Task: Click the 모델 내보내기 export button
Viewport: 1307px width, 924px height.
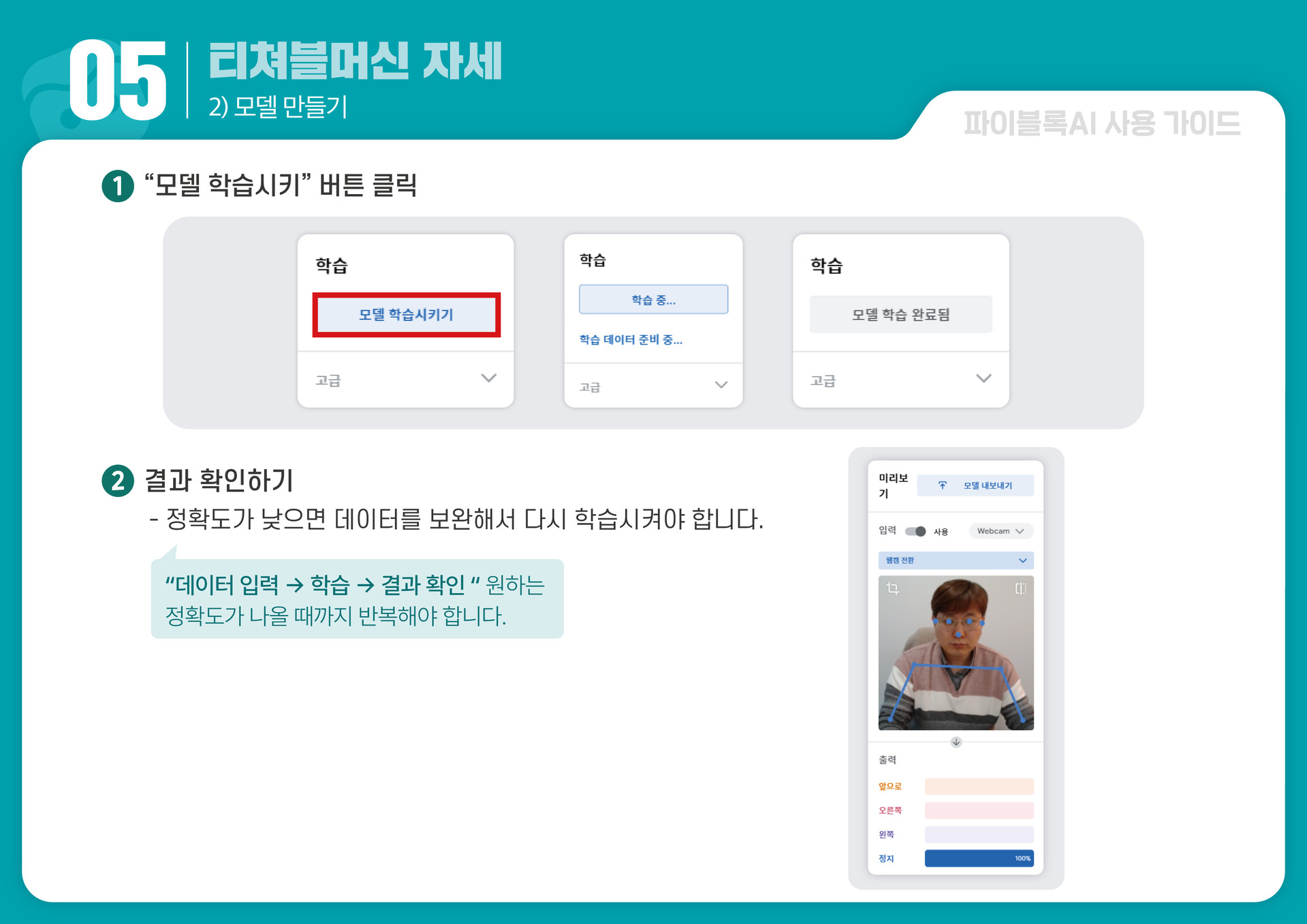Action: point(975,485)
